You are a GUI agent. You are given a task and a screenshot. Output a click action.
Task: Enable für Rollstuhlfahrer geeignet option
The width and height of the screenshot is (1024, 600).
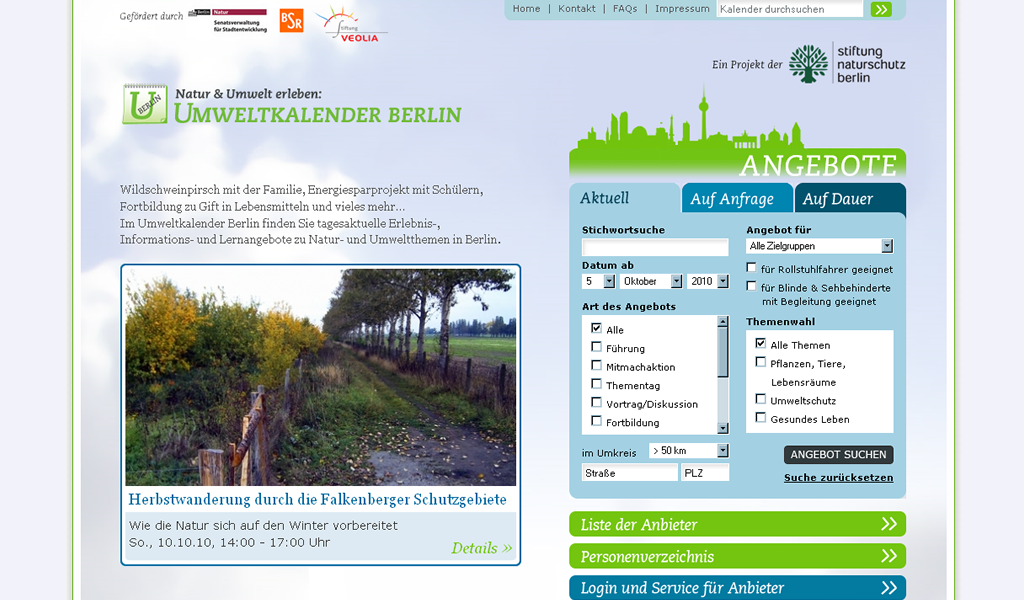coord(752,268)
